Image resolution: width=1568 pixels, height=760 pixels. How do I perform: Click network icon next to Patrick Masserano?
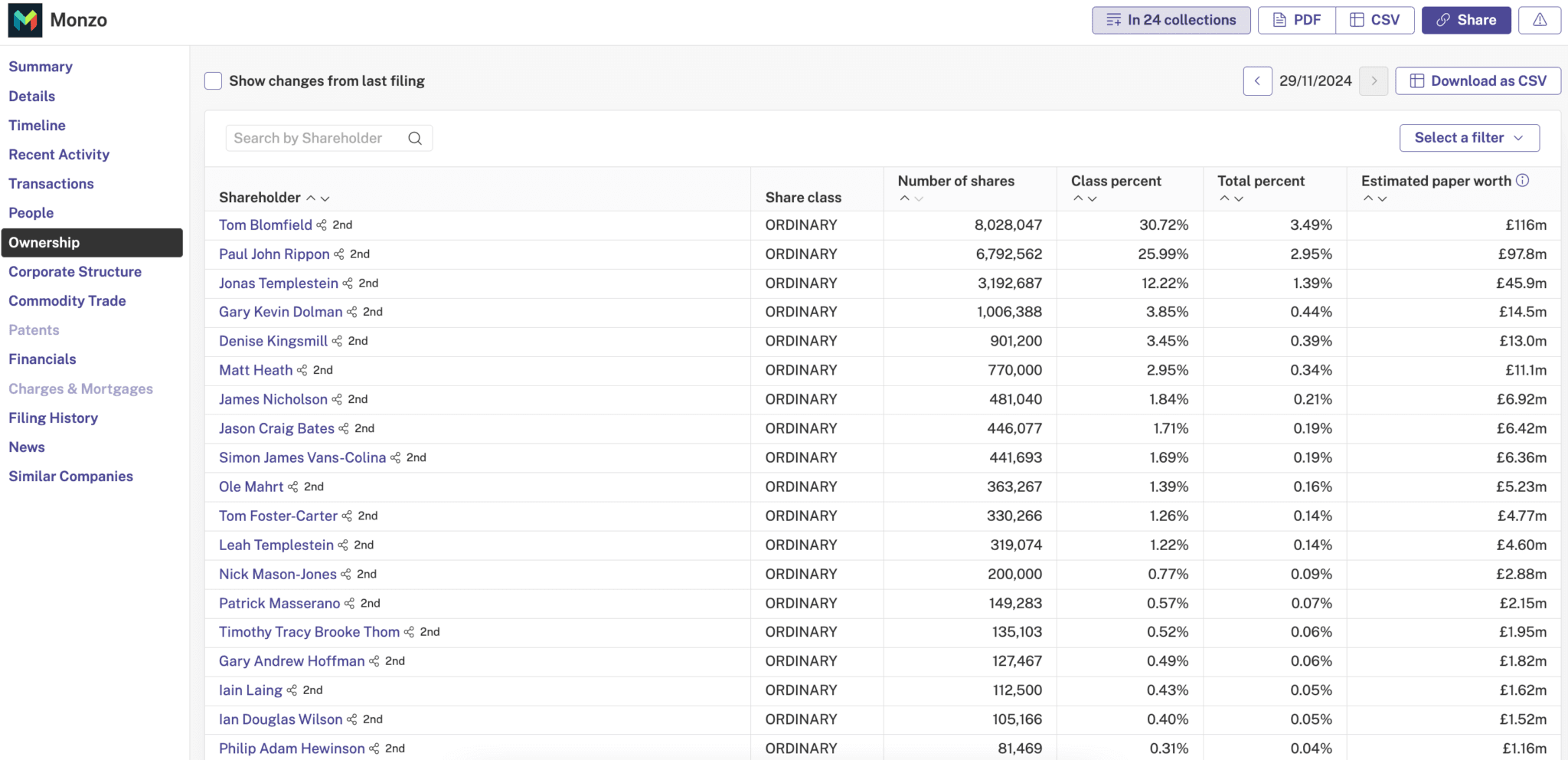tap(350, 603)
